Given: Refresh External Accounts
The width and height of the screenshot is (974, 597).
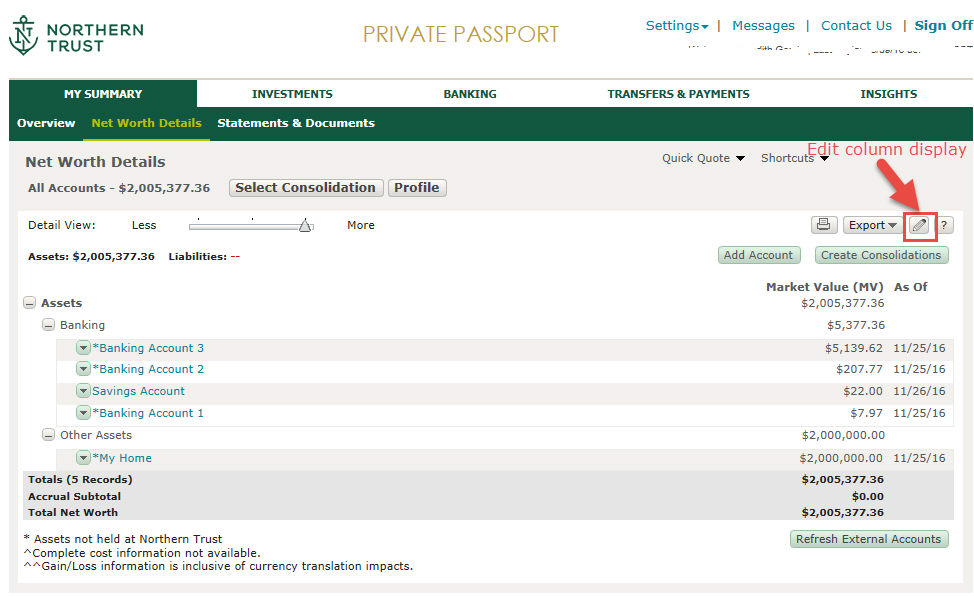Looking at the screenshot, I should click(868, 539).
